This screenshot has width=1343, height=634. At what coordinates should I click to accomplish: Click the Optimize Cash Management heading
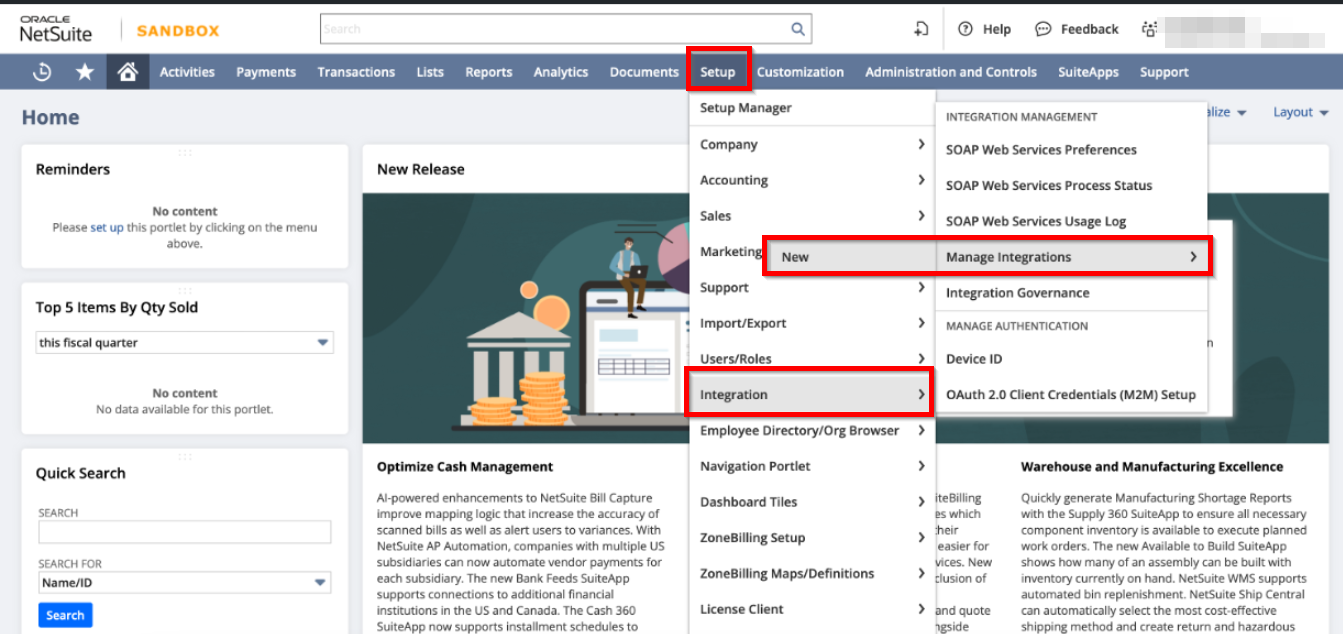465,467
